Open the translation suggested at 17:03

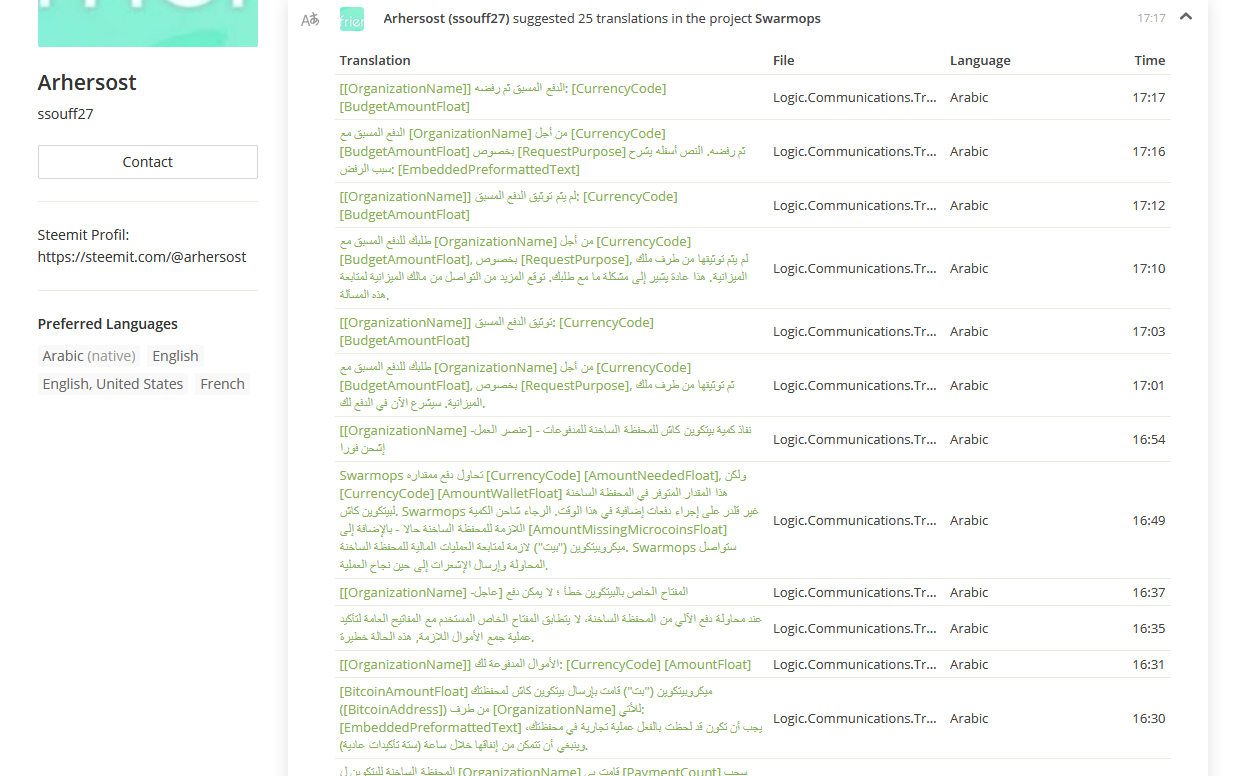(x=497, y=331)
